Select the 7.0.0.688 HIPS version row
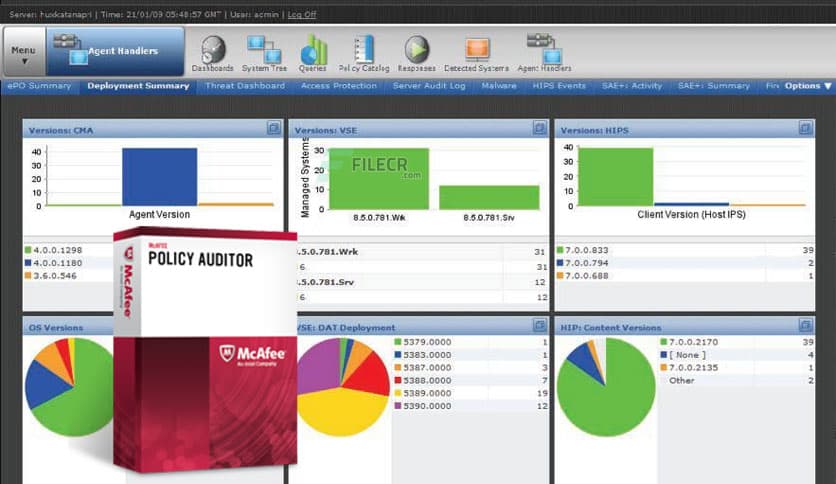 685,276
